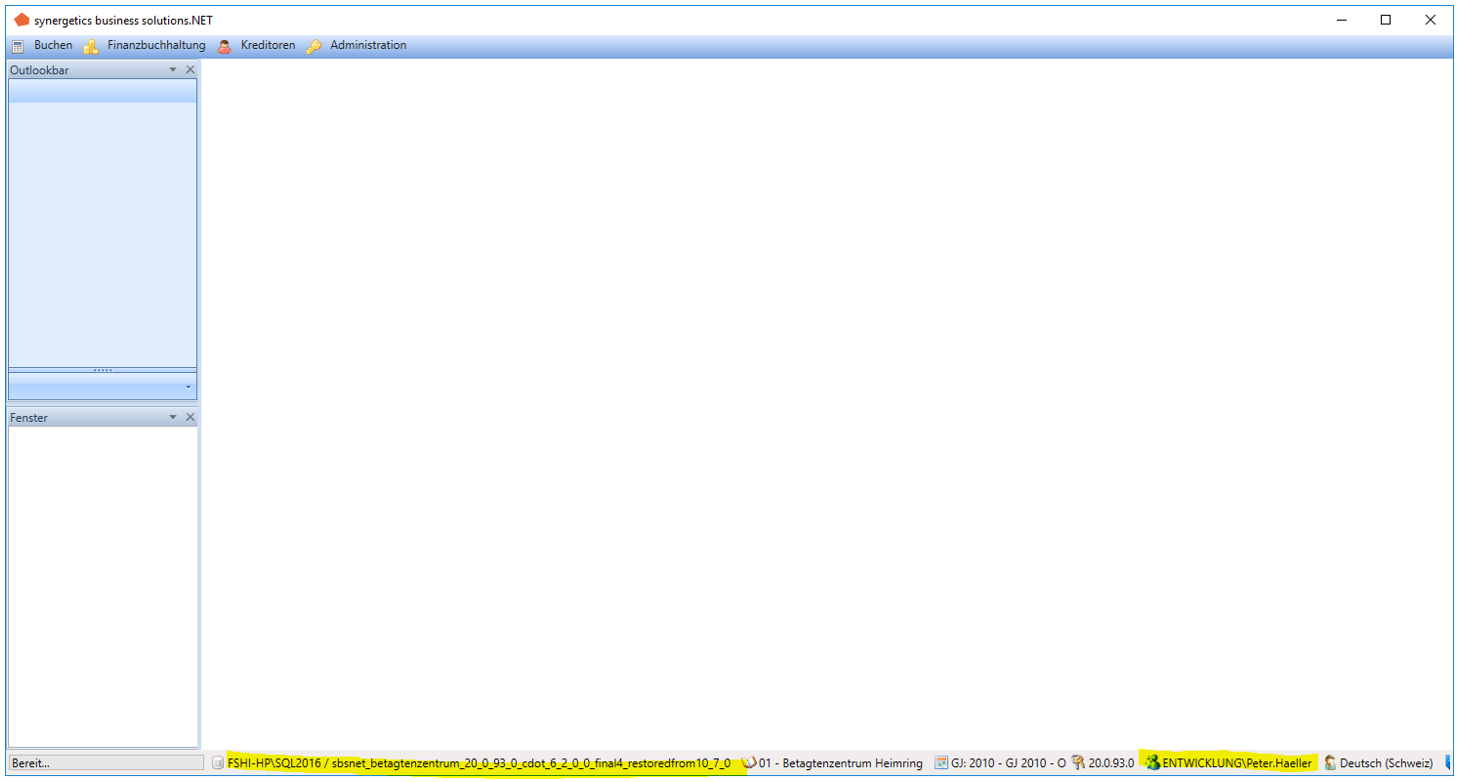Click the 'synergetics business solutions.NET' window title
Image resolution: width=1459 pixels, height=782 pixels.
tap(123, 20)
